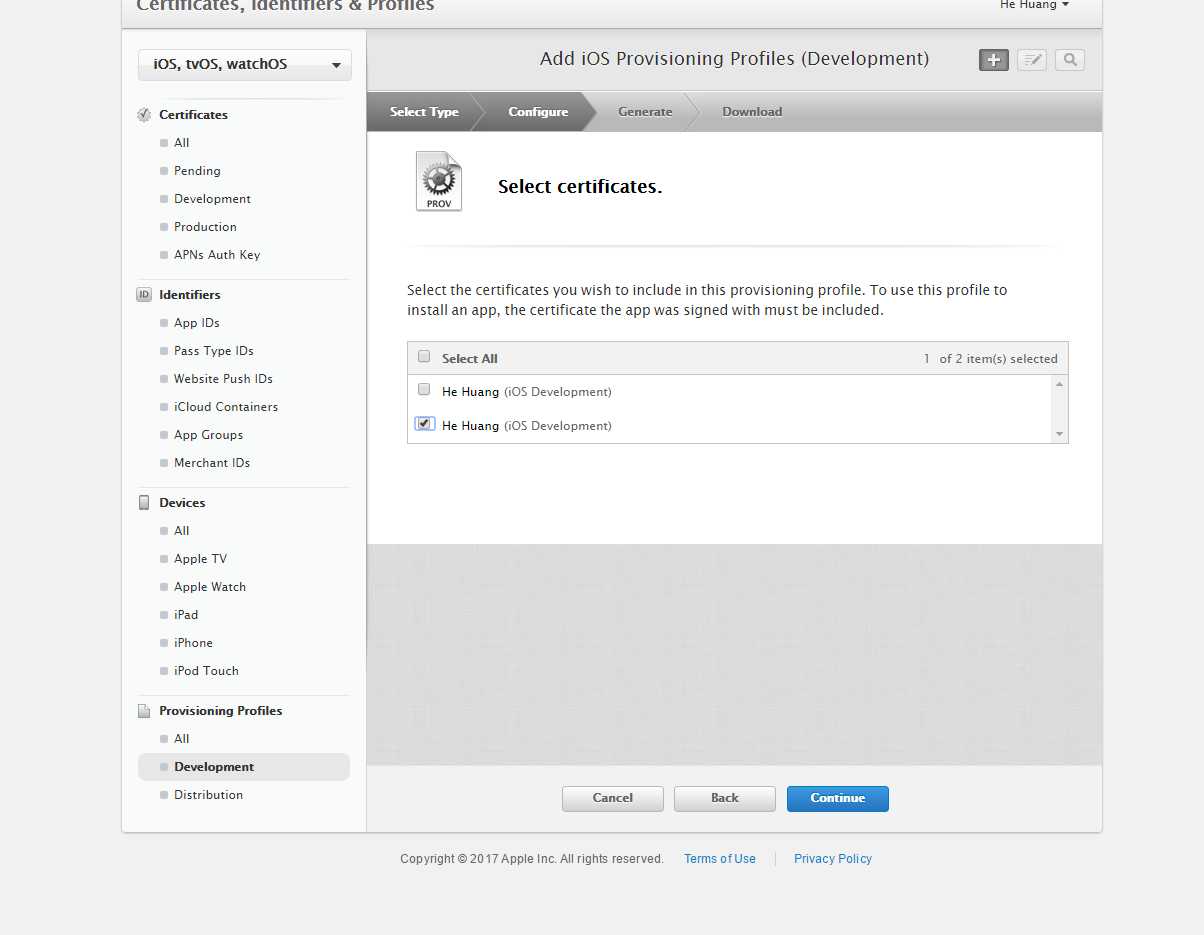Open Production certificates
1204x935 pixels.
click(205, 227)
